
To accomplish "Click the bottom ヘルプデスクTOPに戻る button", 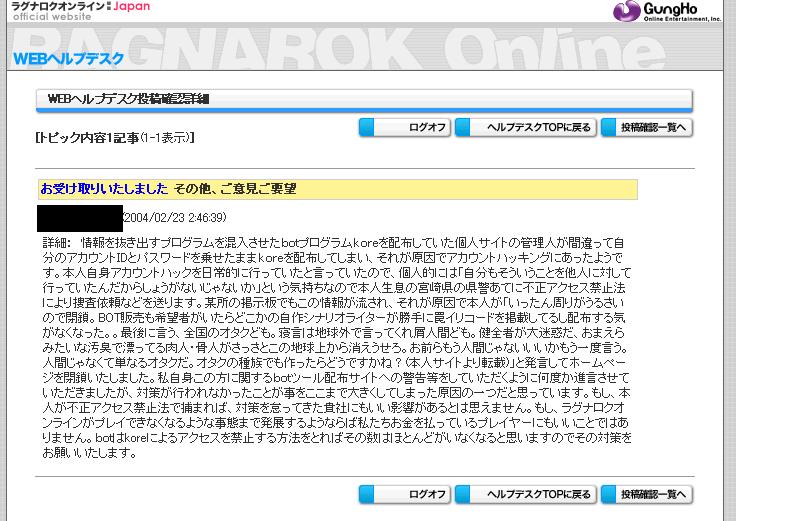I will (x=526, y=494).
